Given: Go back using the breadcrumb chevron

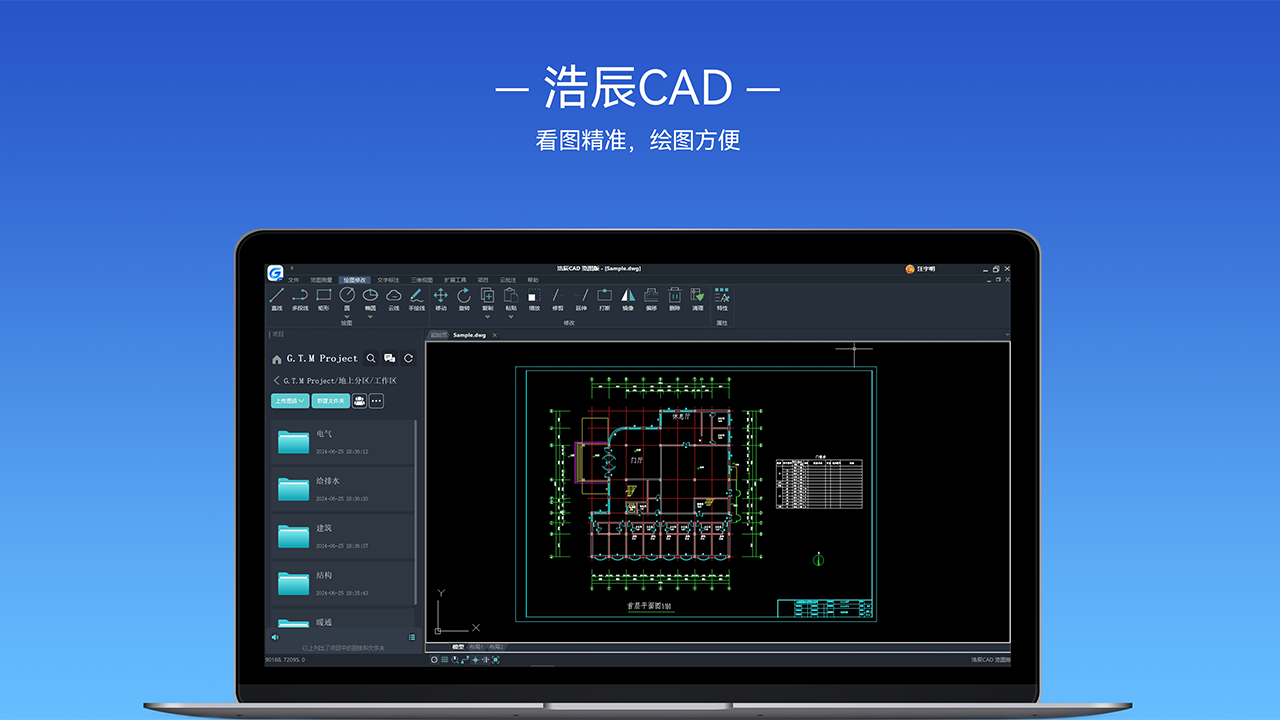Looking at the screenshot, I should 276,381.
